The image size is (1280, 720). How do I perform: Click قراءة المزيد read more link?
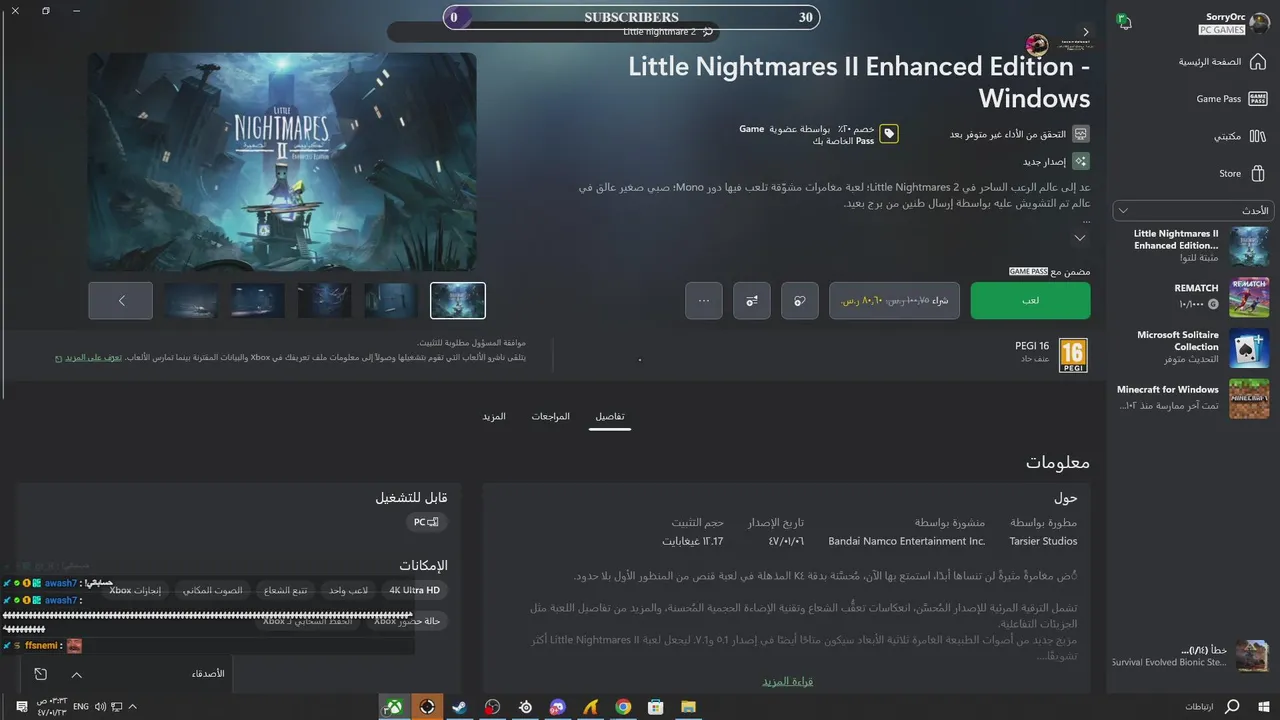787,682
